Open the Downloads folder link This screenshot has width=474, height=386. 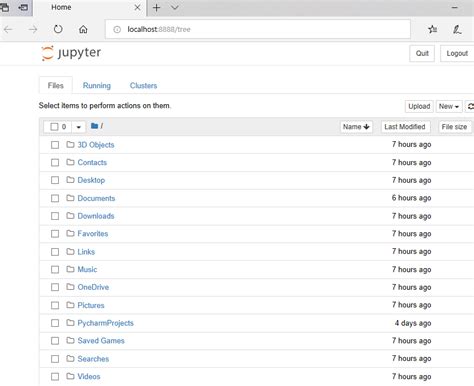pos(96,216)
